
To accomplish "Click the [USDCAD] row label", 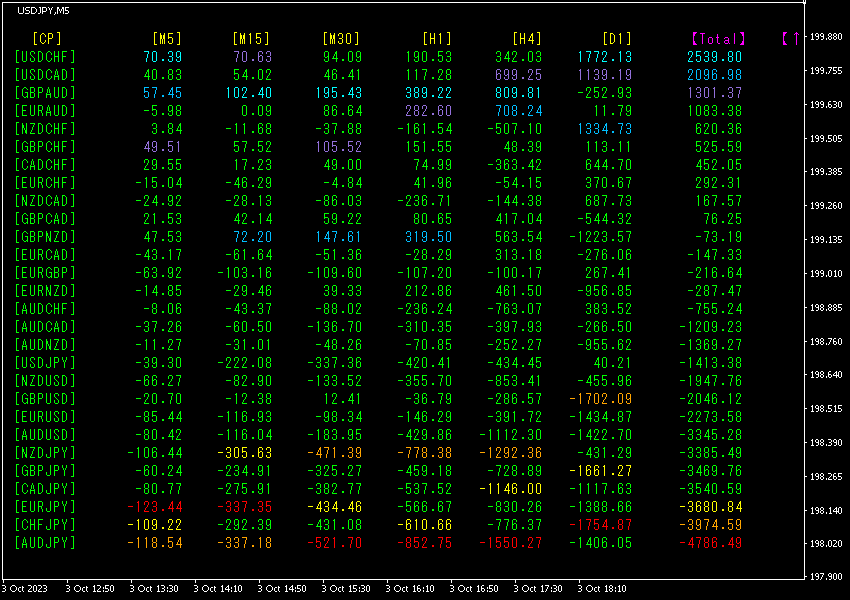I will (45, 75).
